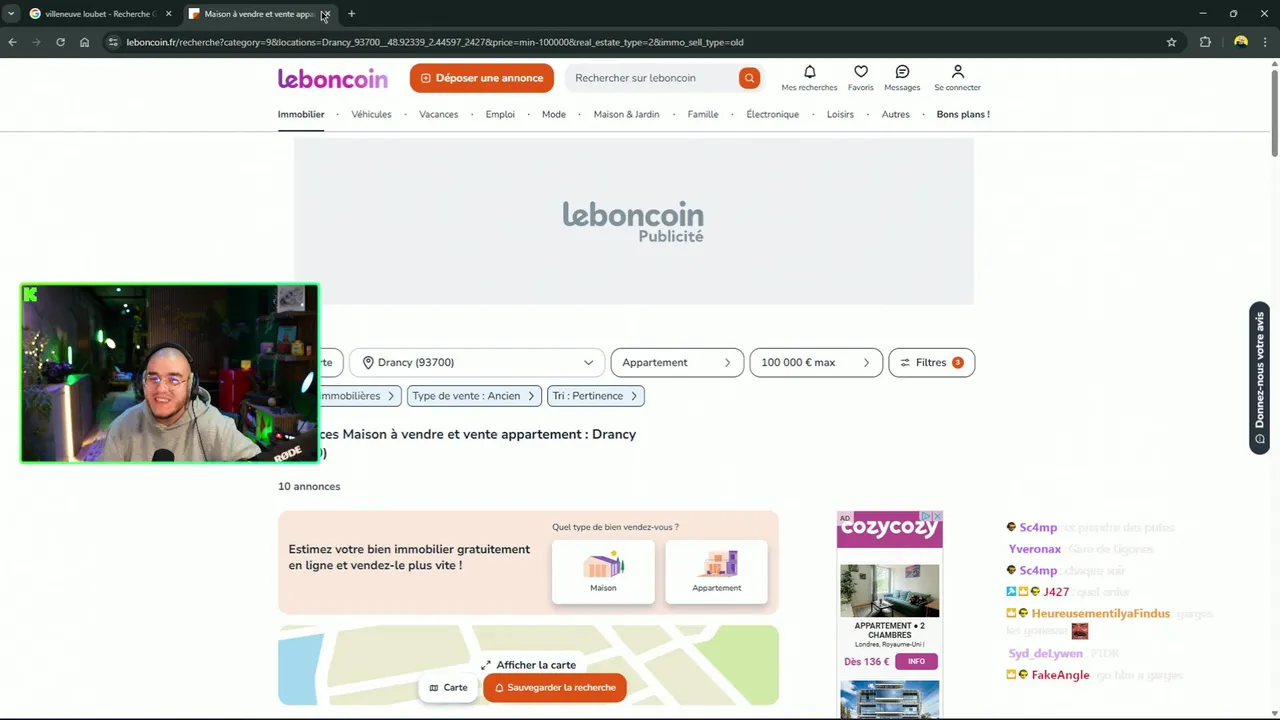Reload the page with refresh icon
Viewport: 1280px width, 720px height.
point(60,42)
